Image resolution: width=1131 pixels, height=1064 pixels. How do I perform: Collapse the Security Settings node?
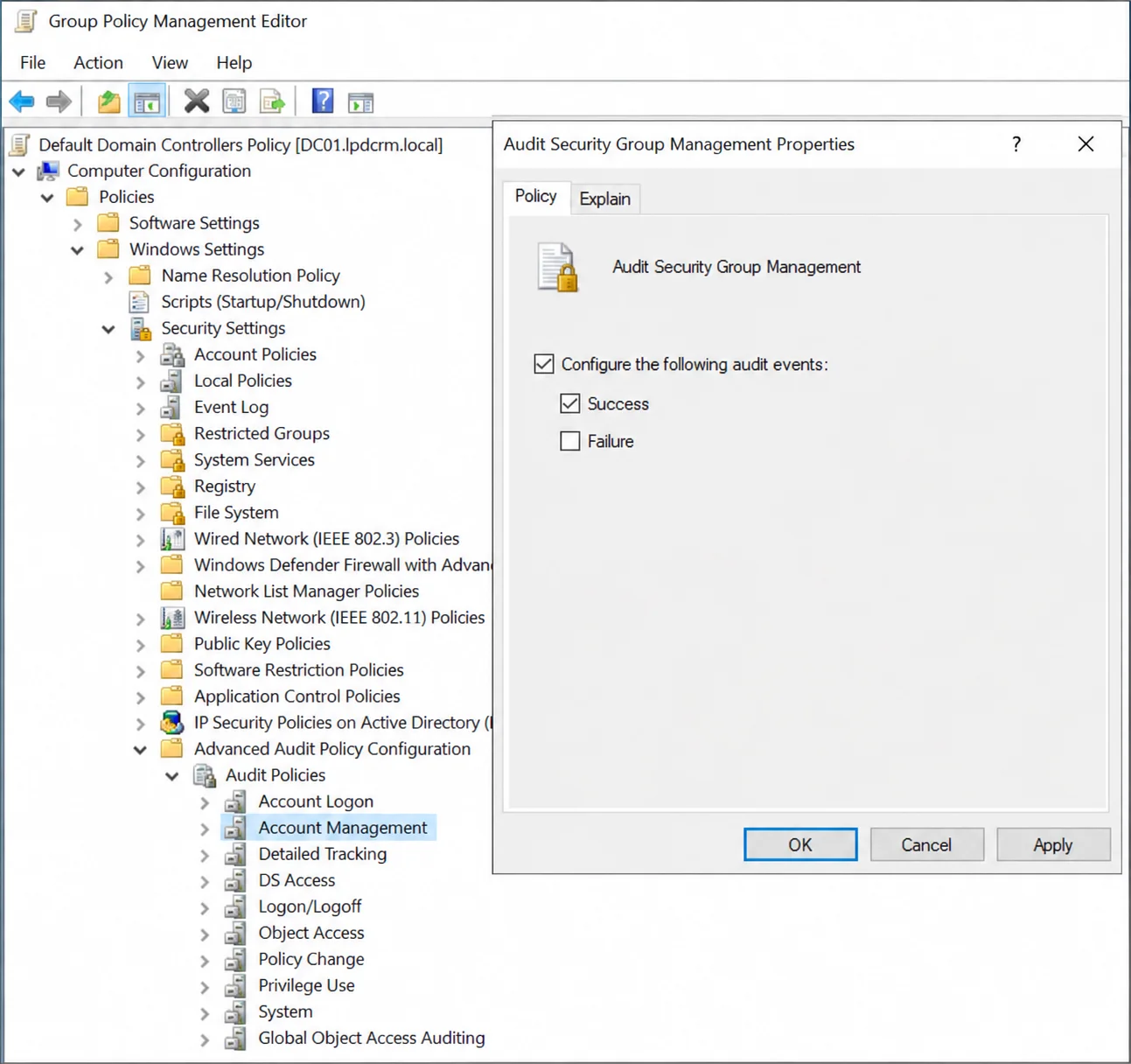[x=108, y=329]
